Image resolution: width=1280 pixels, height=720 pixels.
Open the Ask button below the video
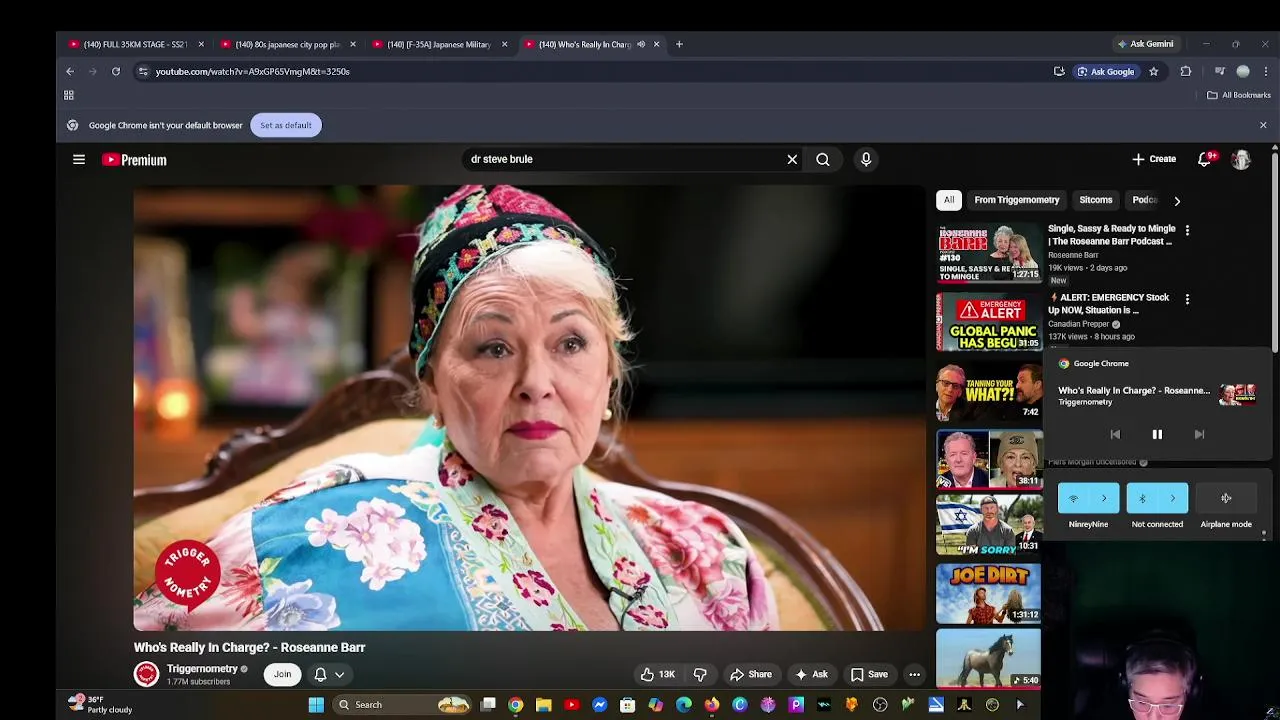[811, 675]
